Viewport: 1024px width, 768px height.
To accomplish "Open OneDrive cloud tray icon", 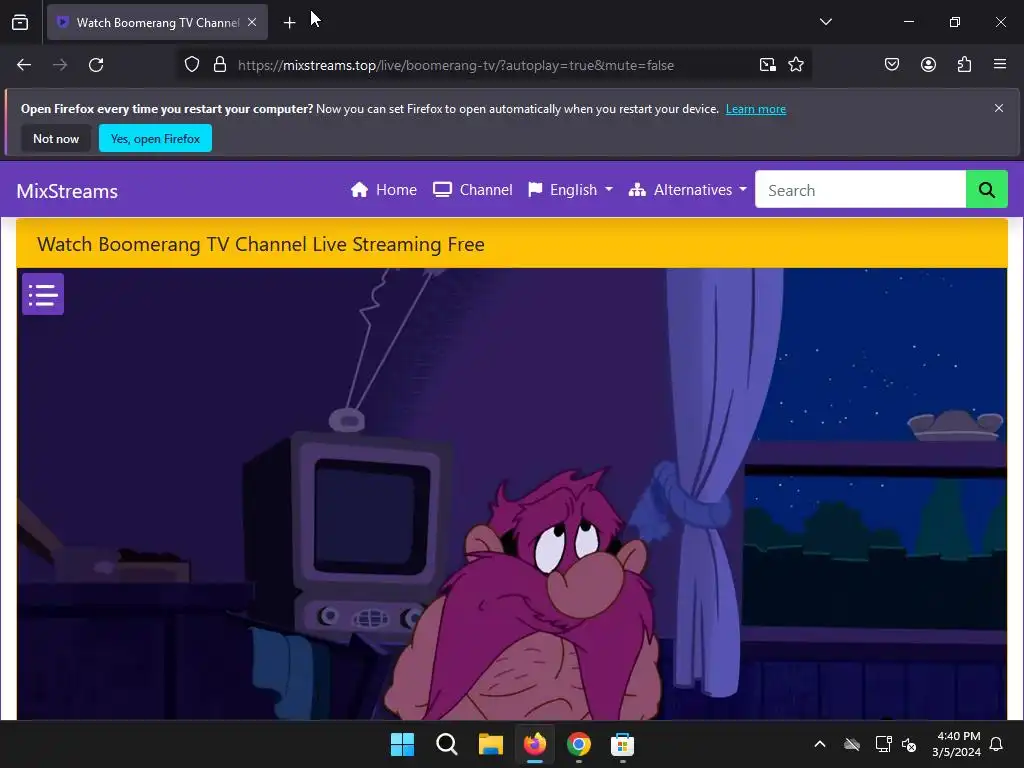I will click(852, 744).
